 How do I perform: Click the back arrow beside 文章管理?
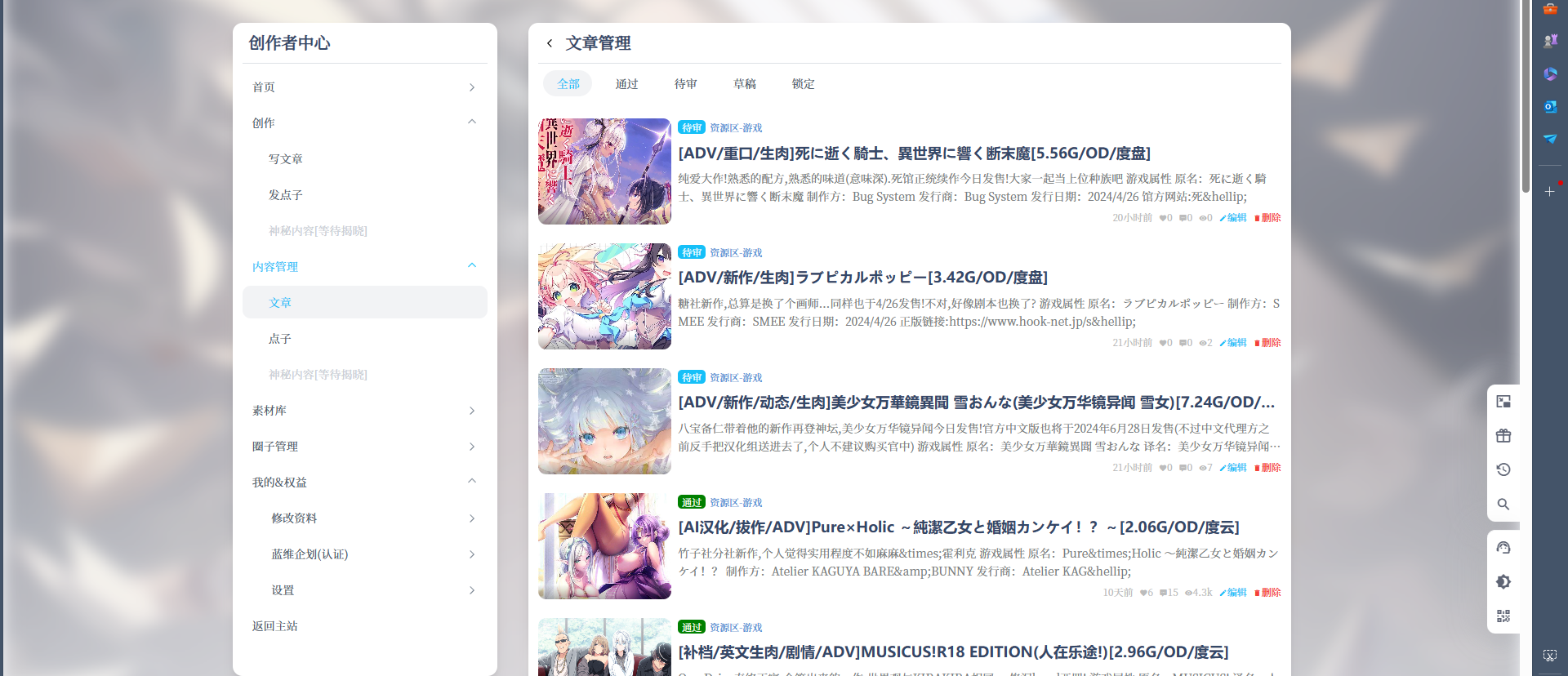(550, 43)
